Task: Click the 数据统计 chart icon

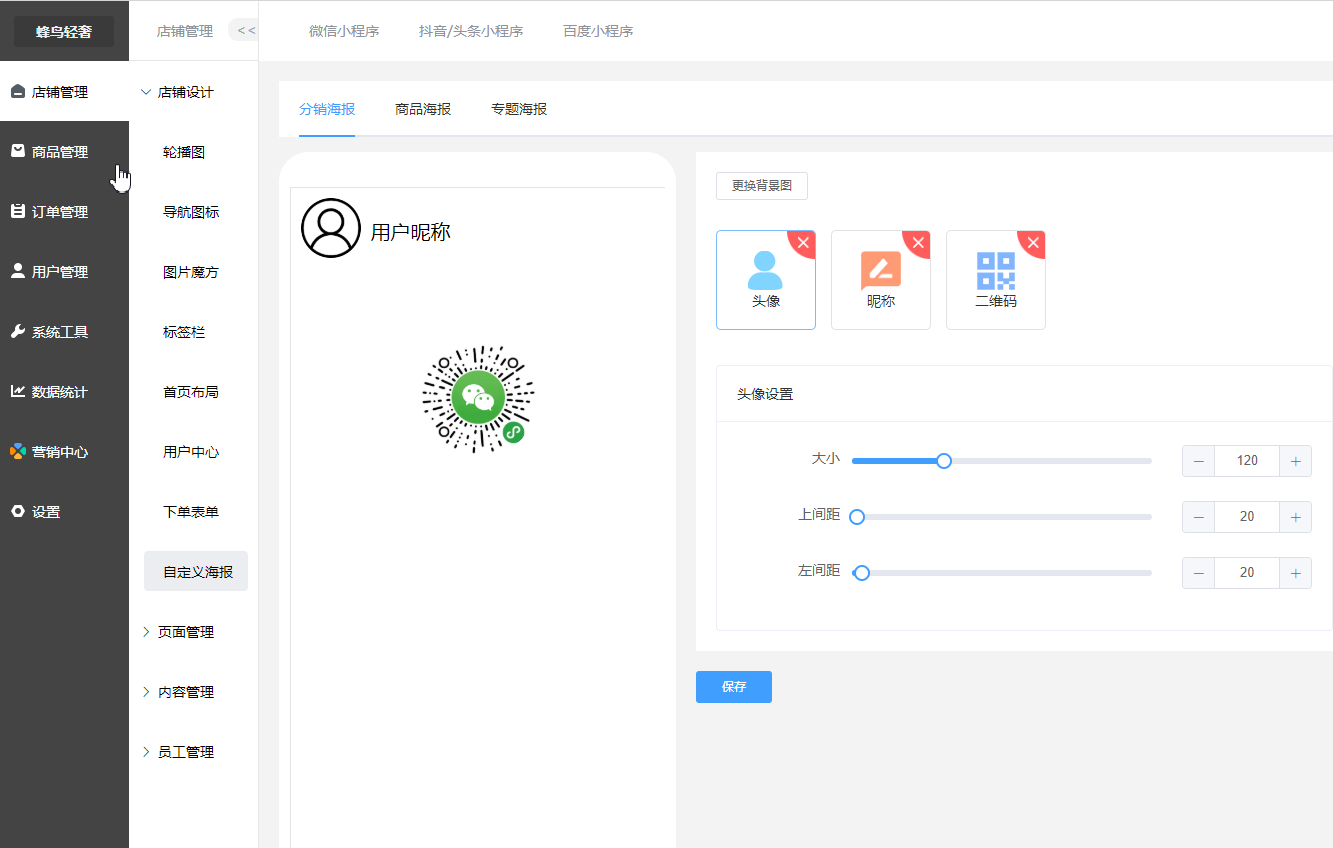Action: point(17,391)
